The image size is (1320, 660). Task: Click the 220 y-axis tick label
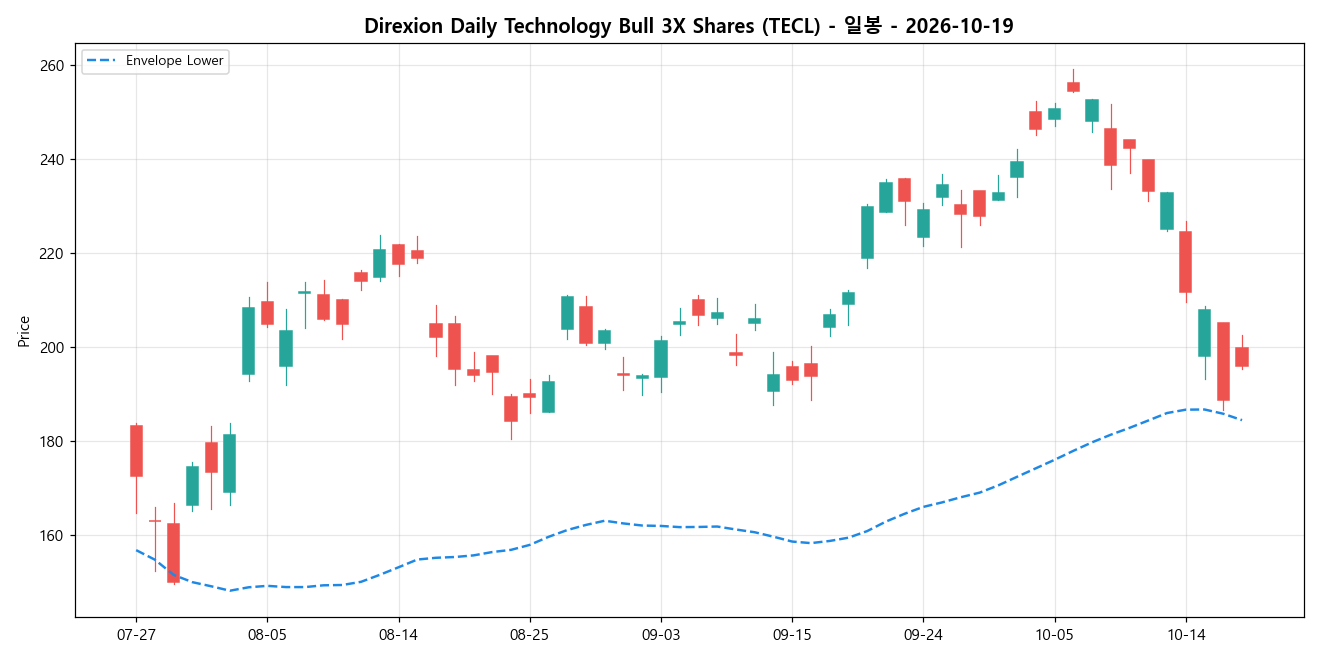pyautogui.click(x=52, y=254)
